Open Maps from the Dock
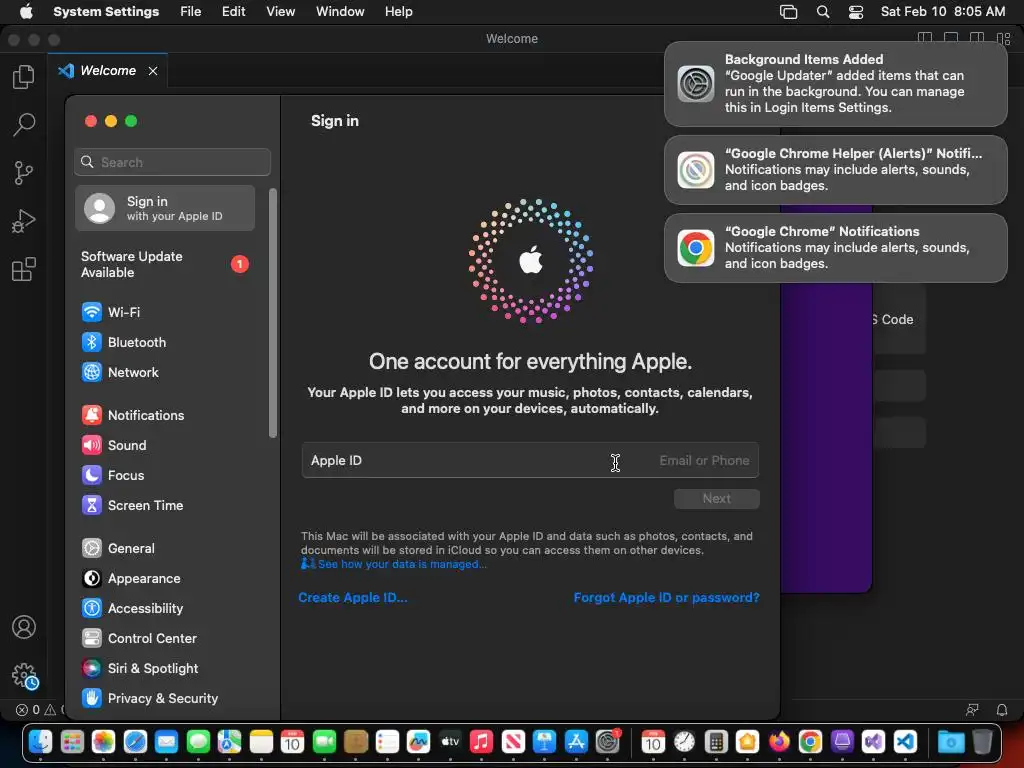The width and height of the screenshot is (1024, 768). (x=229, y=742)
